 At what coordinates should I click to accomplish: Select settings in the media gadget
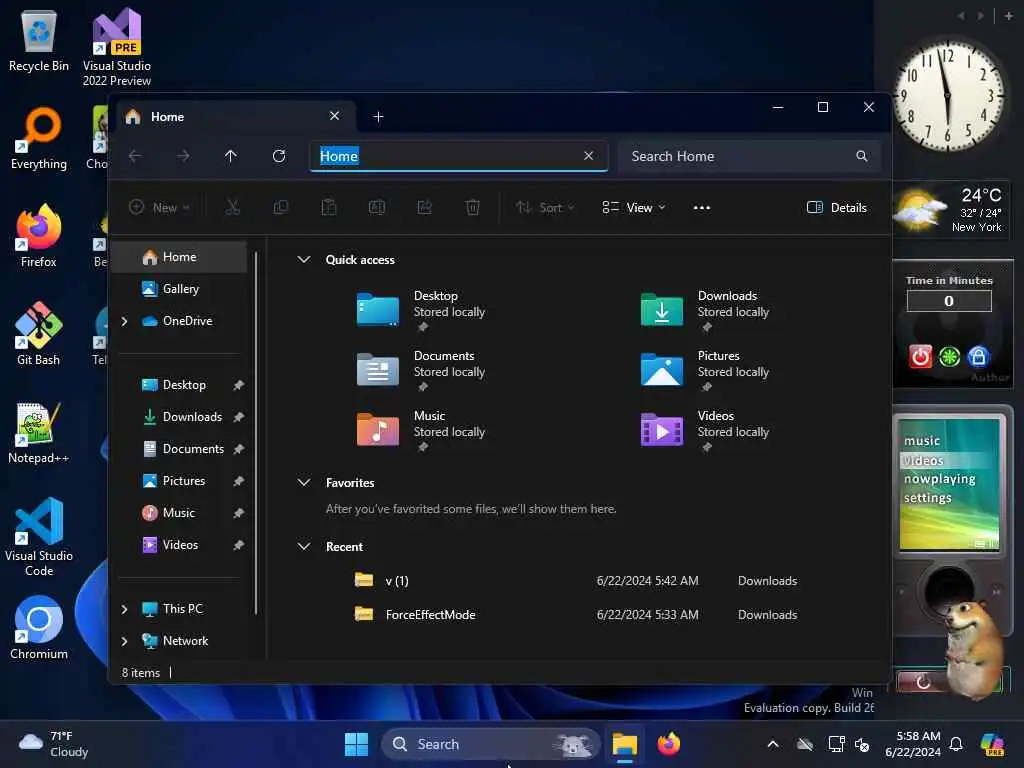pos(927,498)
